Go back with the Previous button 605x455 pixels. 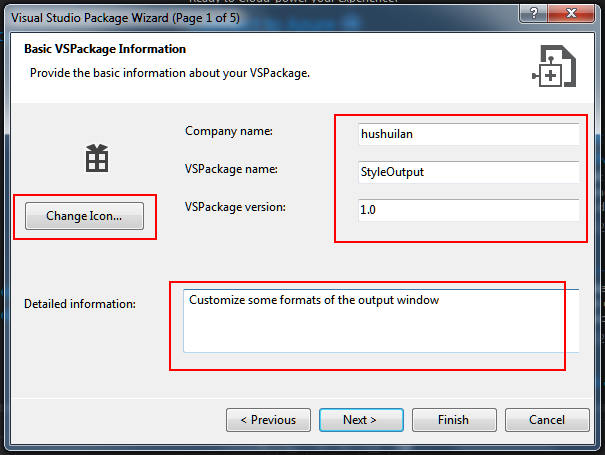268,420
